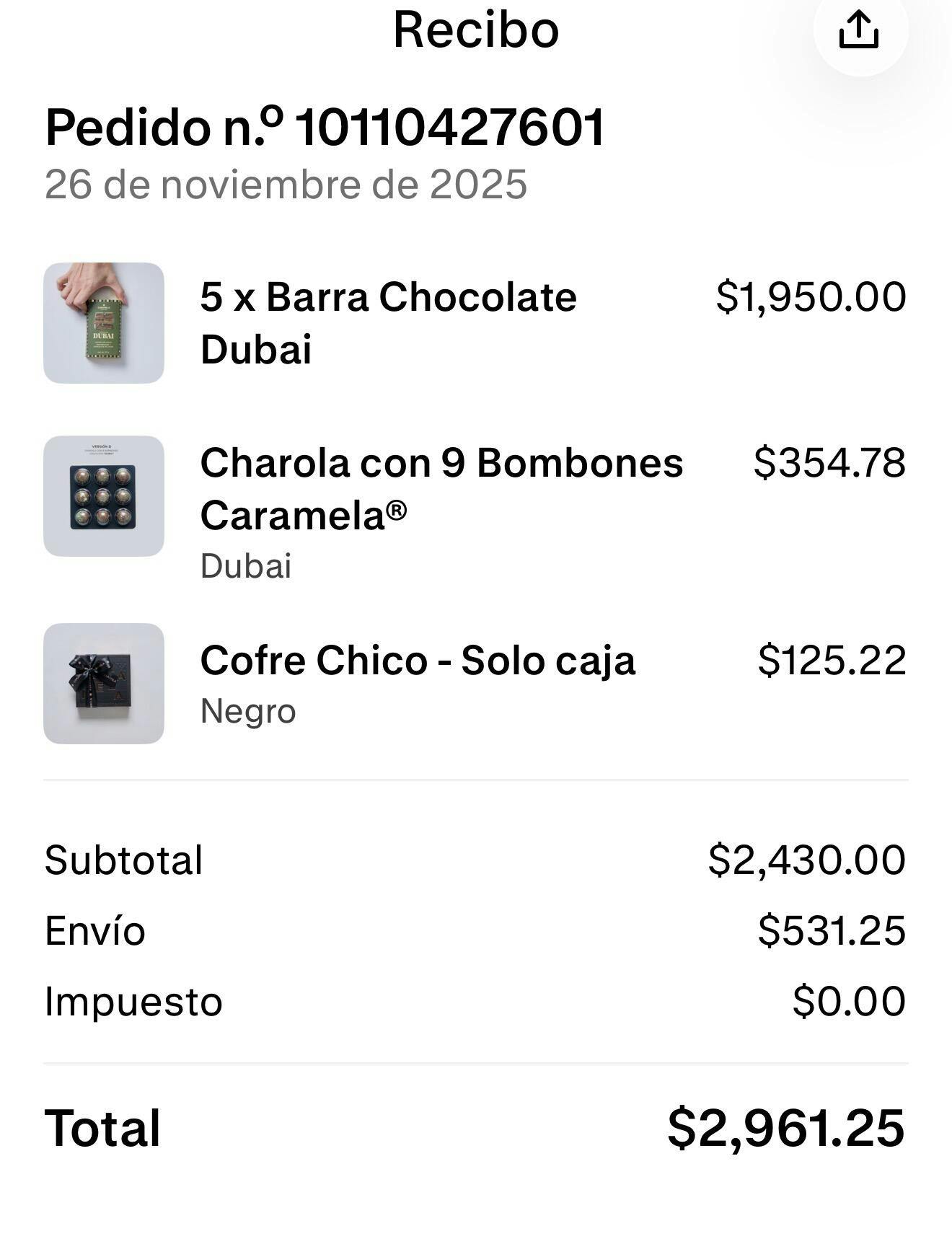Screen dimensions: 952x1239
Task: Open the Charola 9 Bombones product thumbnail
Action: 104,496
